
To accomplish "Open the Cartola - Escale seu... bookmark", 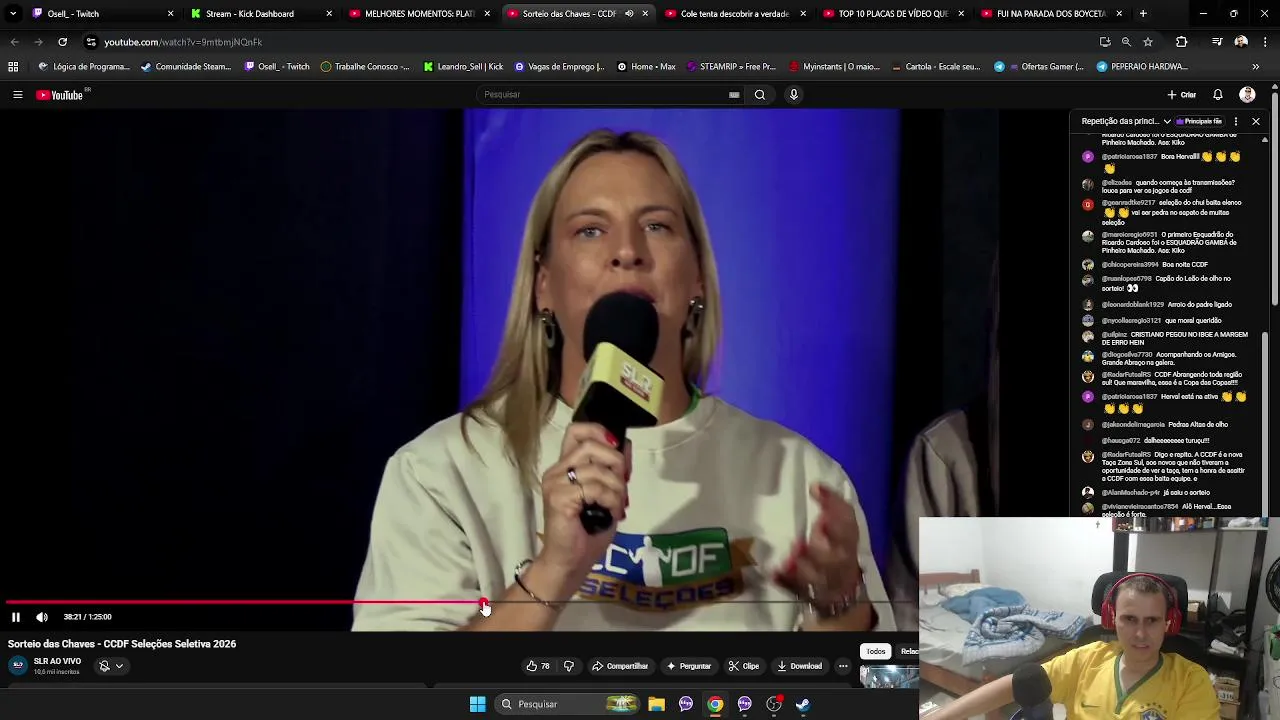I will coord(935,67).
